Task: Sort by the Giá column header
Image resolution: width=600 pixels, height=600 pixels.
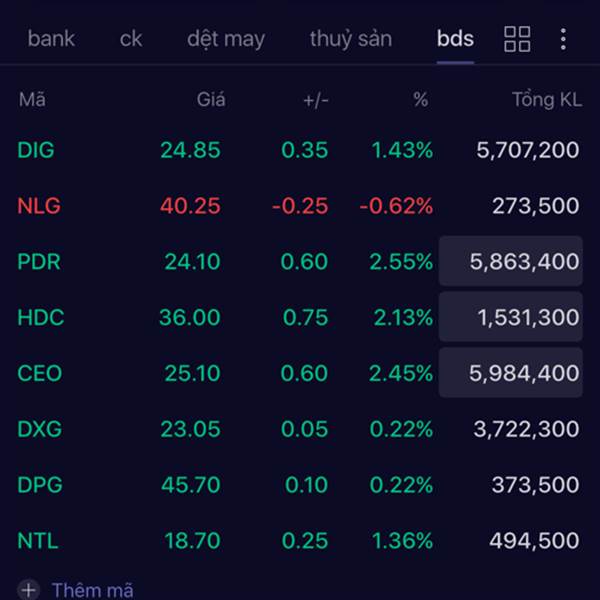Action: tap(211, 99)
